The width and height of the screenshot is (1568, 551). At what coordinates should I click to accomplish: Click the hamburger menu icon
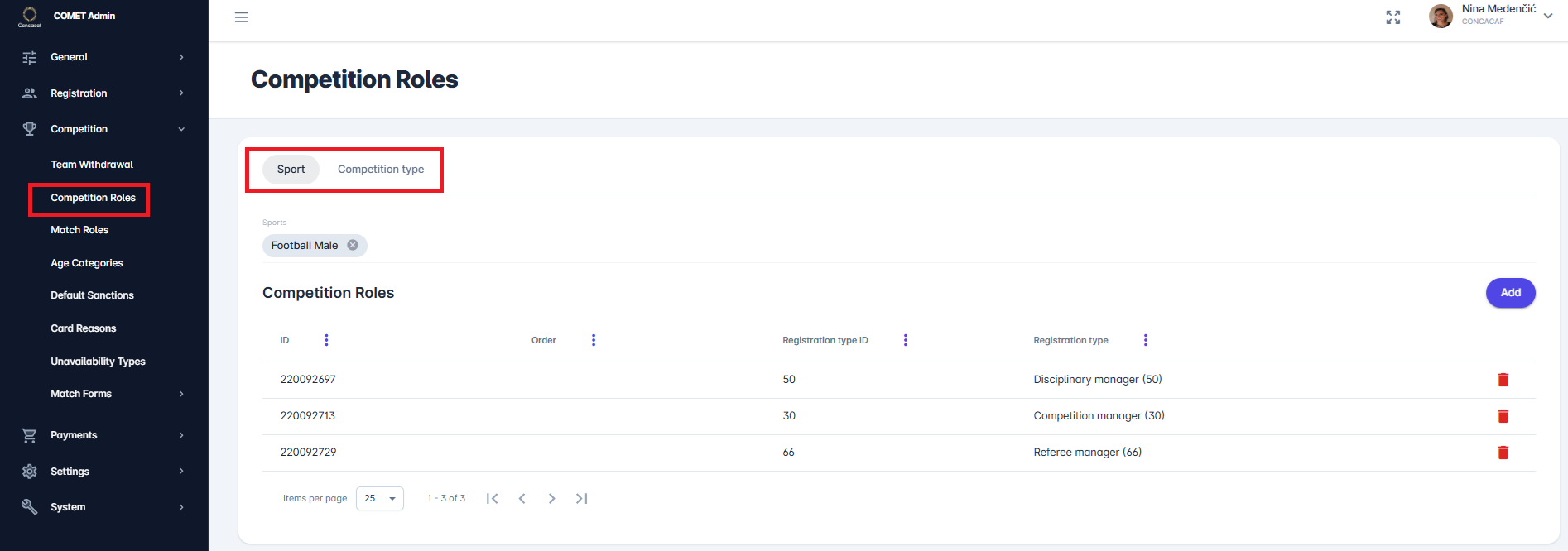click(242, 17)
